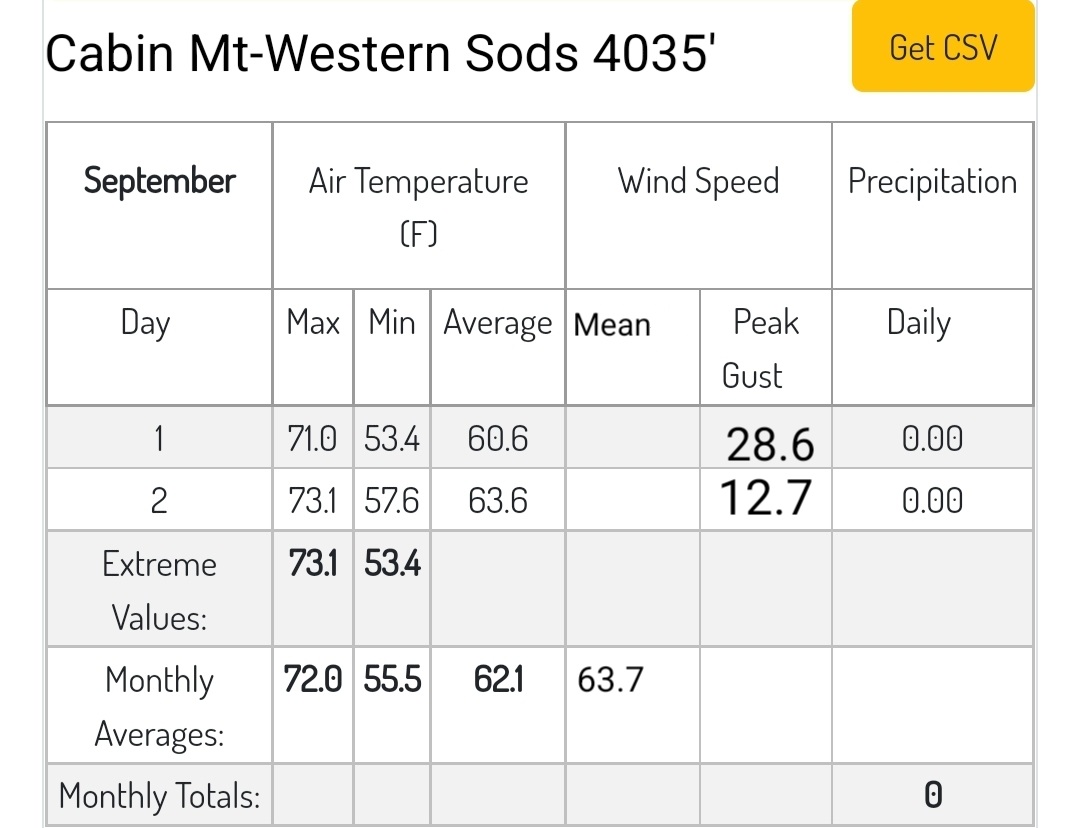The image size is (1080, 828).
Task: Click the 73.1 extreme max value
Action: 313,563
